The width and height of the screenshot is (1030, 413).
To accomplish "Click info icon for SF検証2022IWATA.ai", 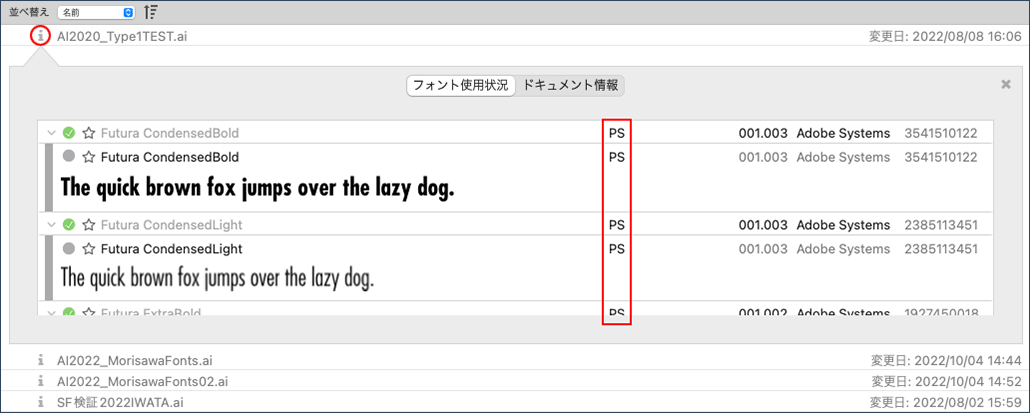I will [x=41, y=401].
